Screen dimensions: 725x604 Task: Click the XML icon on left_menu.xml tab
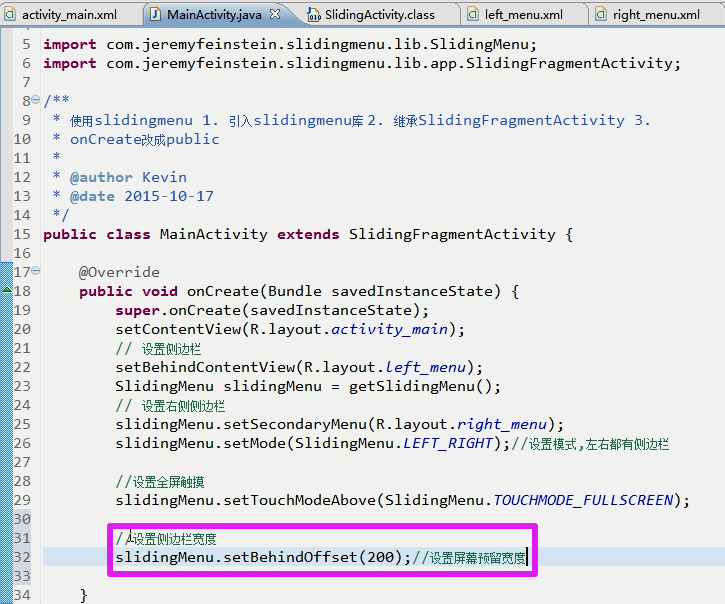point(473,14)
